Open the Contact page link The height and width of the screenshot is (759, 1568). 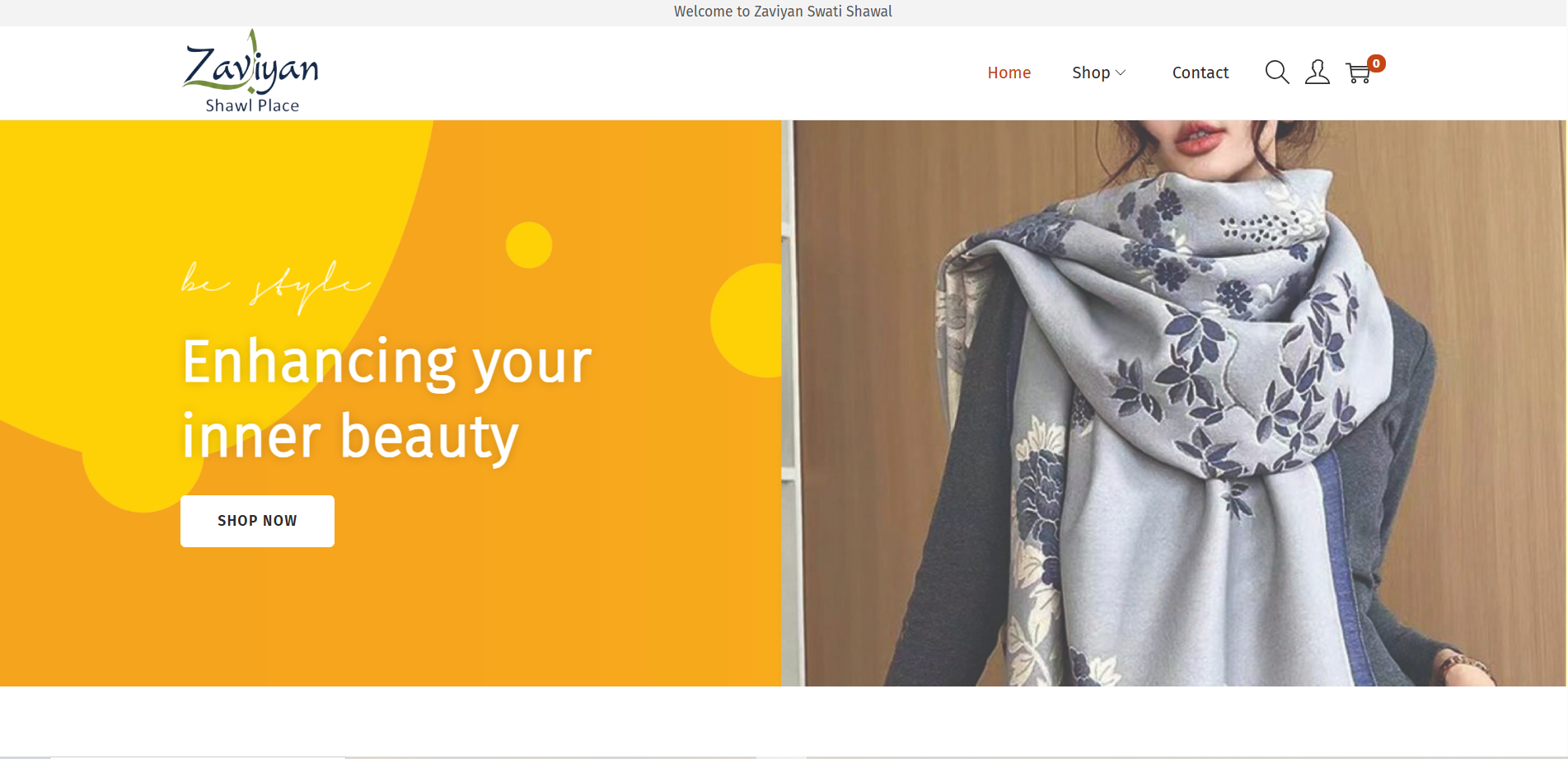pos(1200,73)
